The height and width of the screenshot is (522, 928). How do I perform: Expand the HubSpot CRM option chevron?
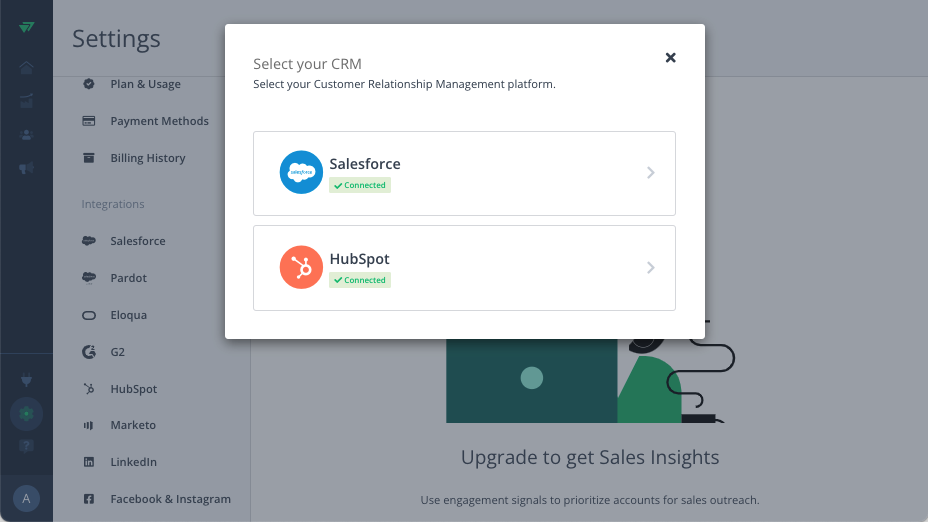pyautogui.click(x=650, y=268)
